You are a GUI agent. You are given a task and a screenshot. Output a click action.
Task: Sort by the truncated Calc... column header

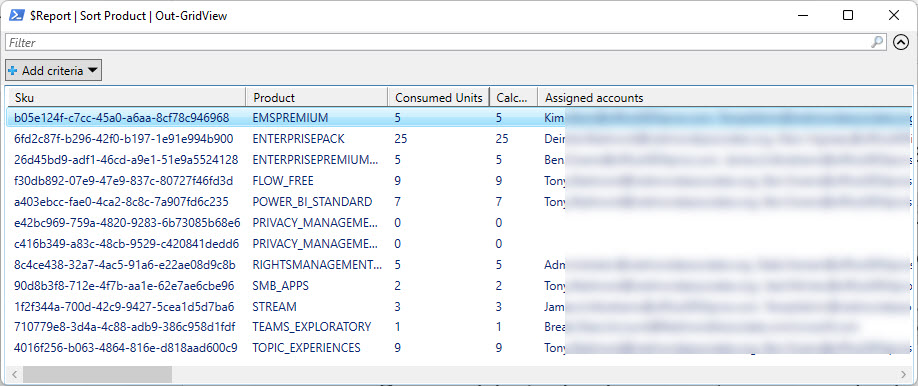pos(513,97)
